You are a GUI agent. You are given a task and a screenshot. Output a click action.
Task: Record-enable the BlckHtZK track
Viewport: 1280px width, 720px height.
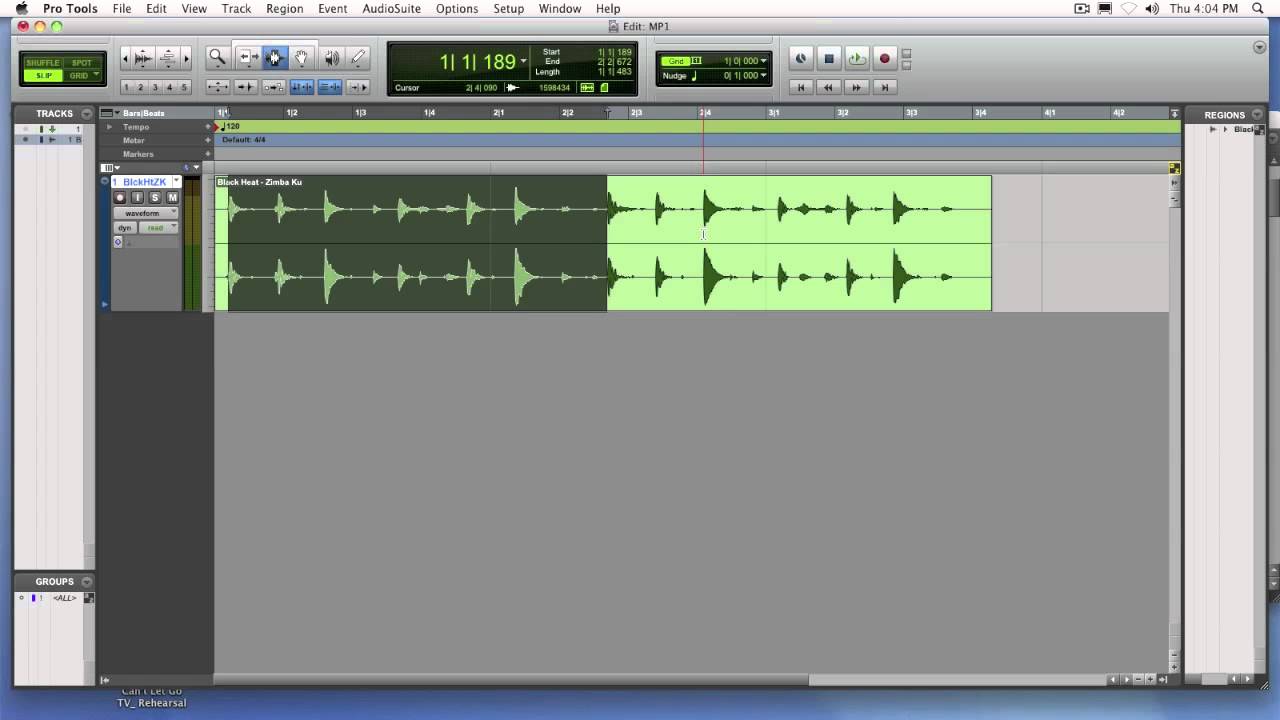(x=120, y=198)
